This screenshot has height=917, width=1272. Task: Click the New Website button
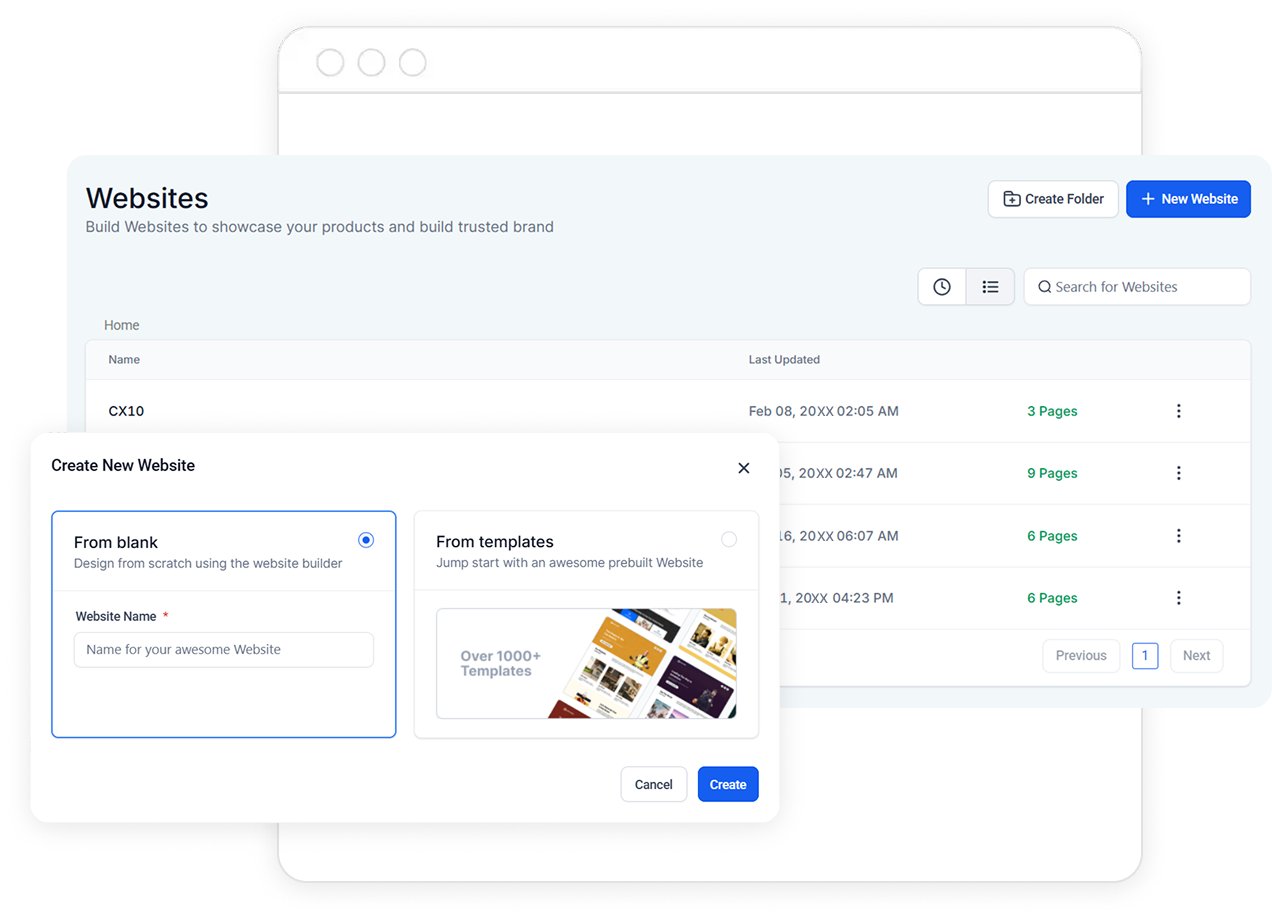(1188, 199)
